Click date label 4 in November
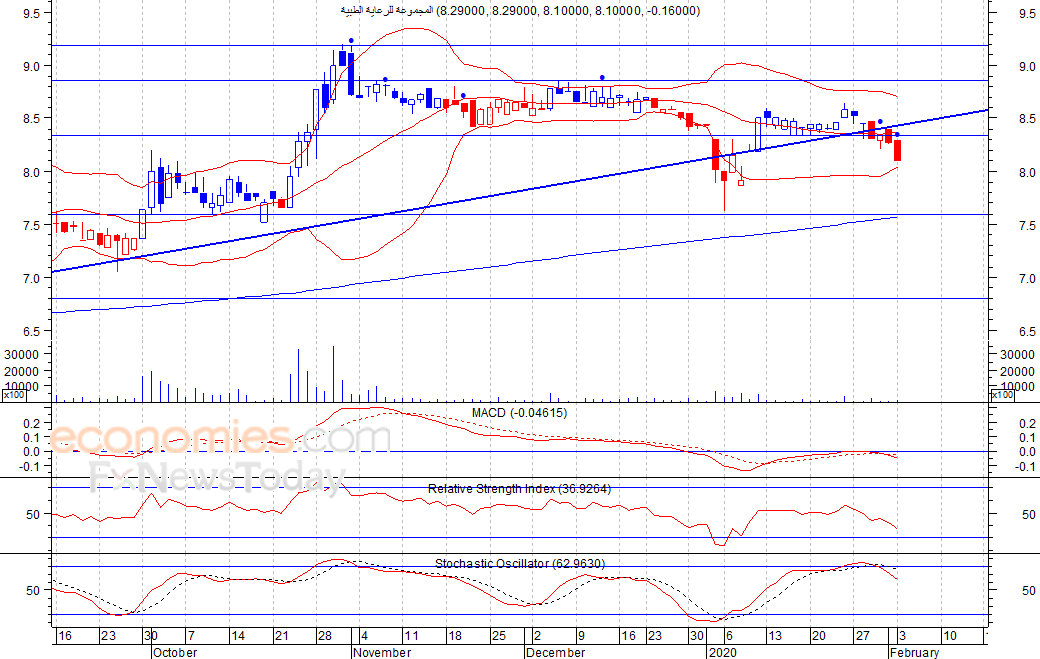Screen dimensions: 1040x659 pos(364,636)
